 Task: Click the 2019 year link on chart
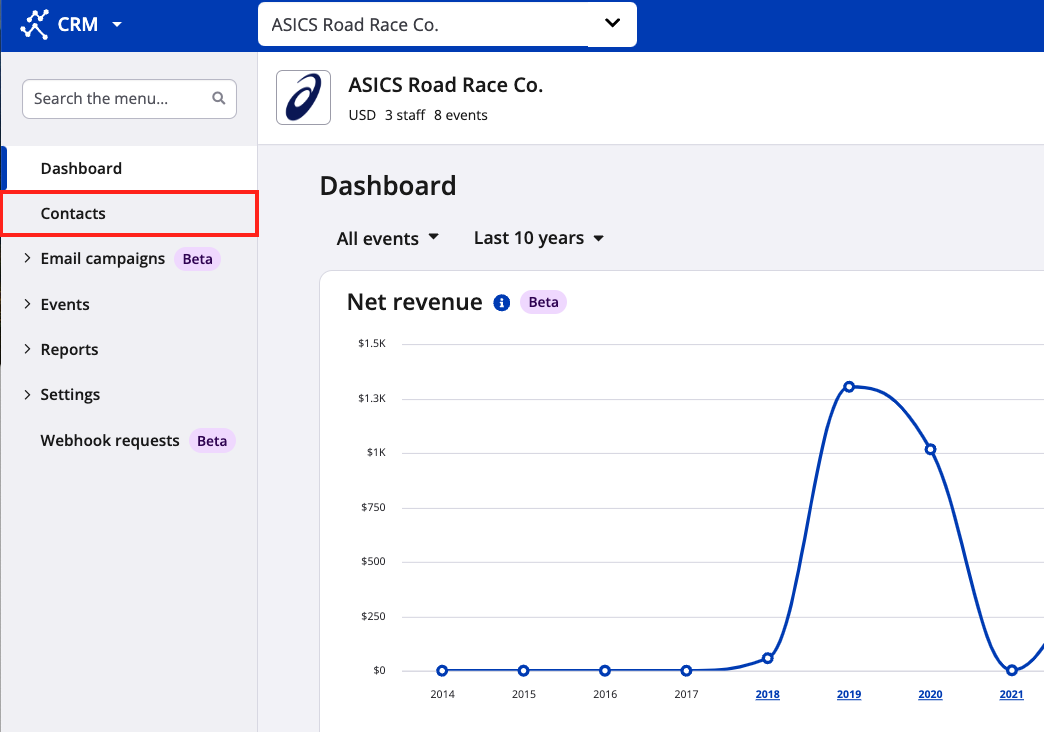tap(849, 694)
